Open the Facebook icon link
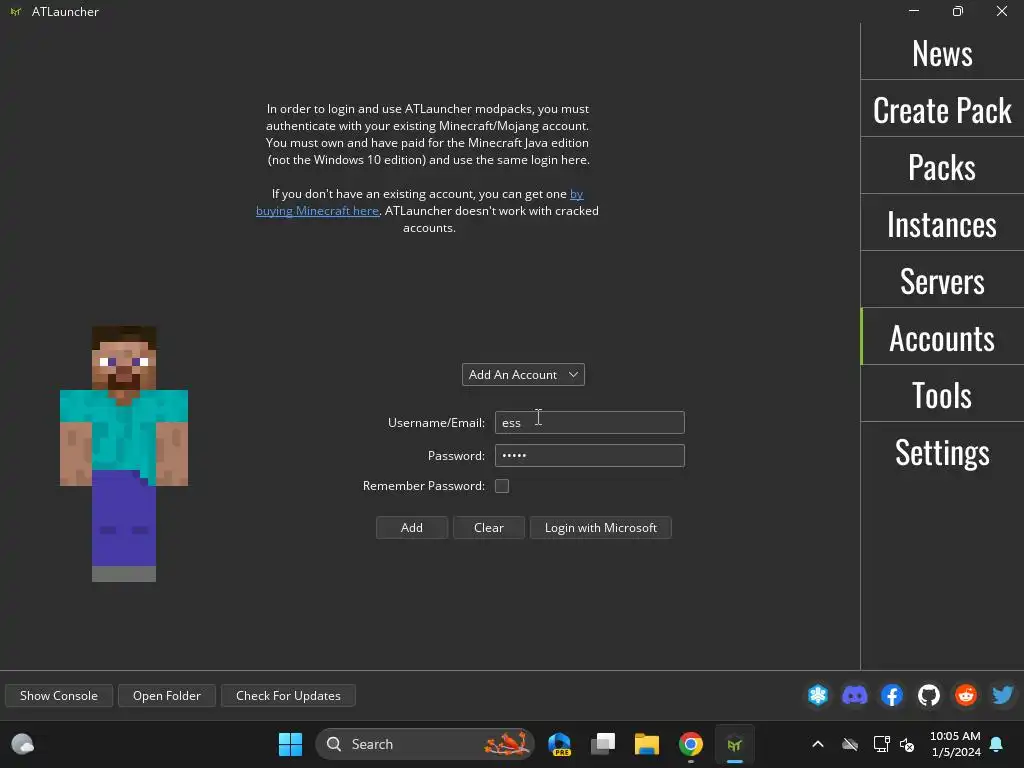 click(x=891, y=695)
